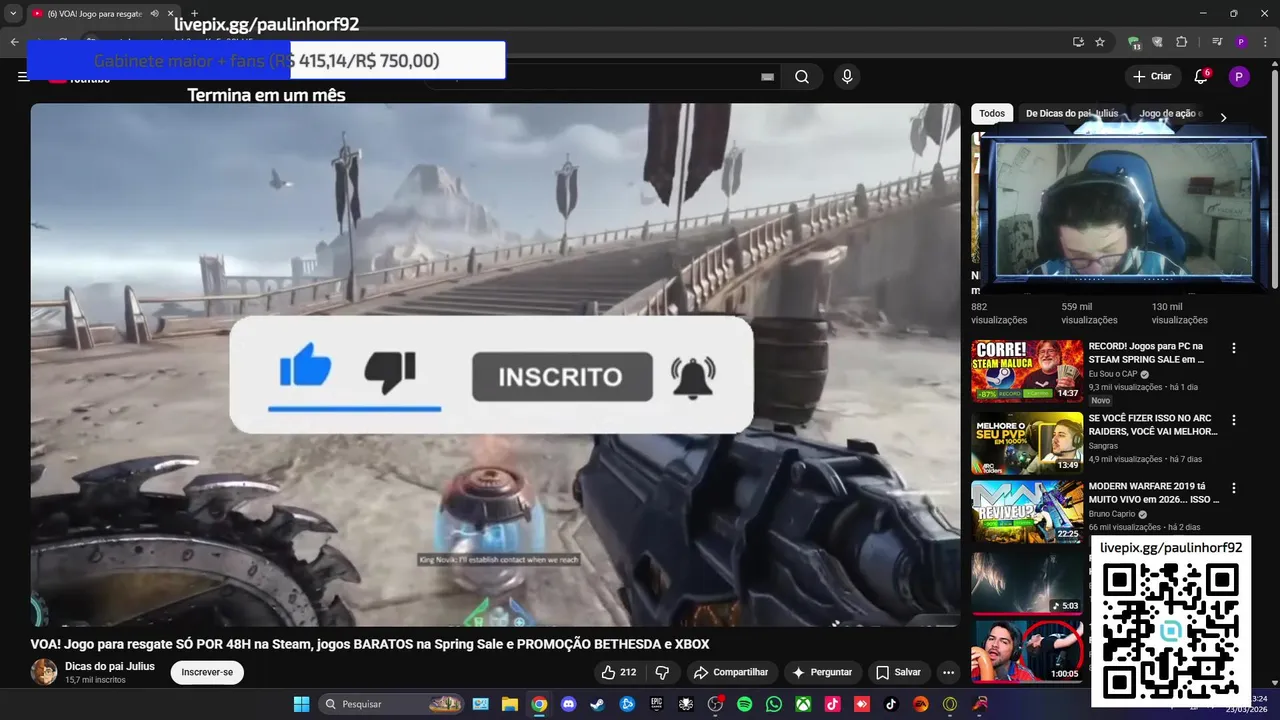The height and width of the screenshot is (720, 1280).
Task: Open ARC RAIDERS recommended video title
Action: point(1152,425)
